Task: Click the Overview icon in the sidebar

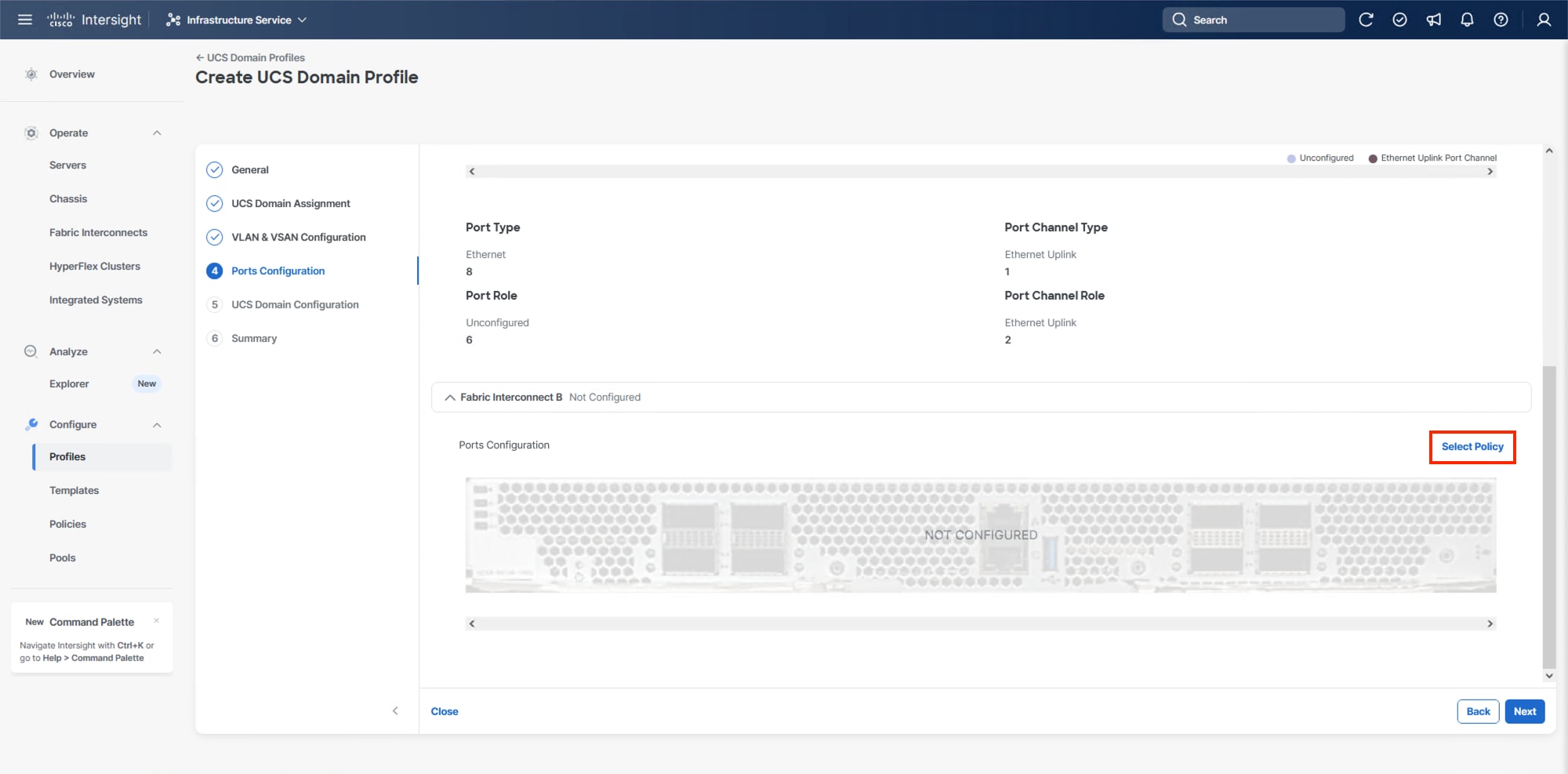Action: [x=31, y=74]
